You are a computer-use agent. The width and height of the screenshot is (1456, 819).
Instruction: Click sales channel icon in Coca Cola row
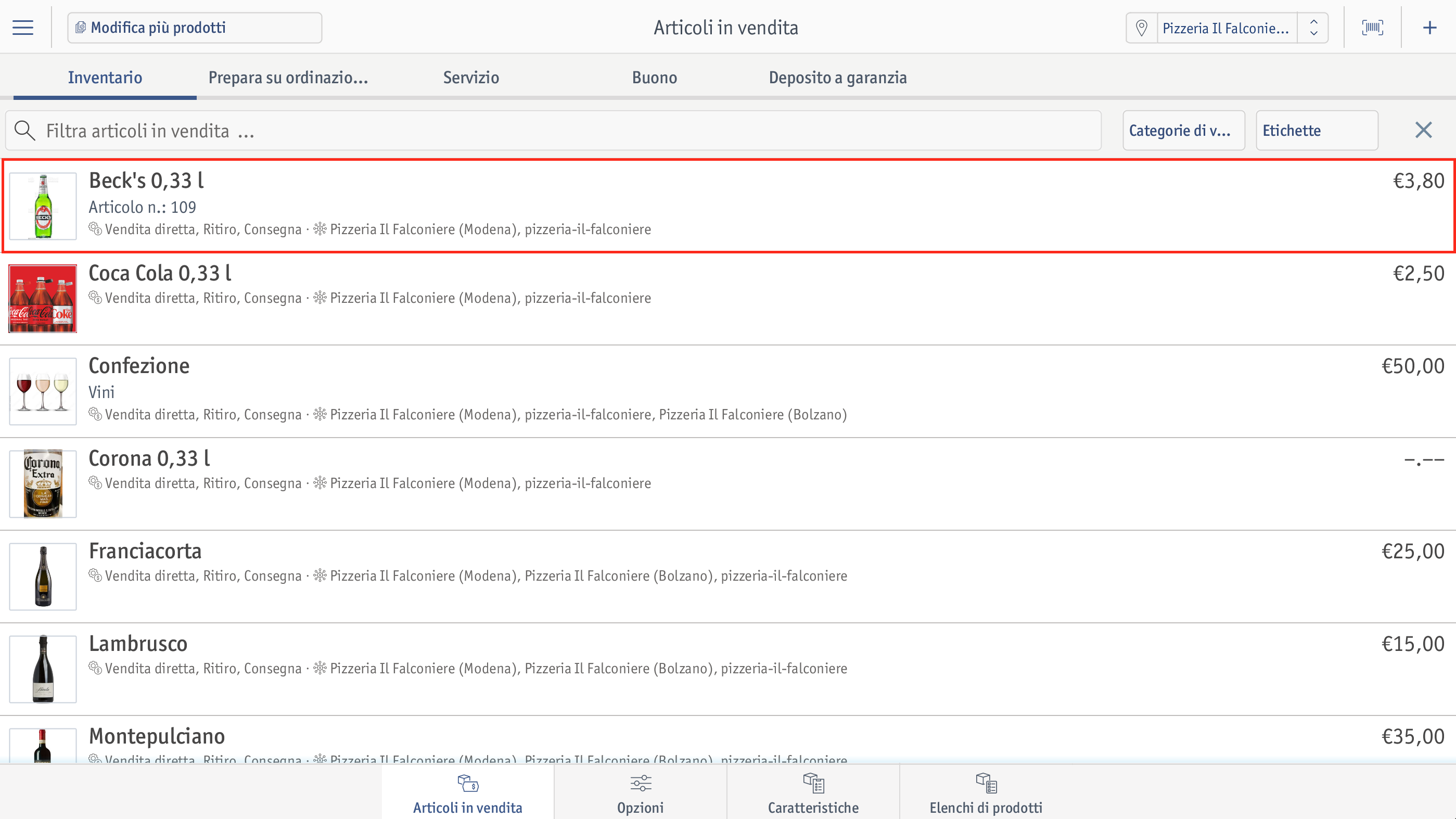tap(95, 297)
